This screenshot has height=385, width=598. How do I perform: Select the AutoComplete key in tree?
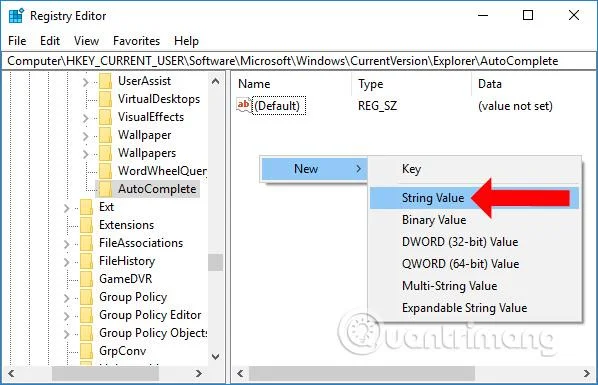[x=157, y=188]
